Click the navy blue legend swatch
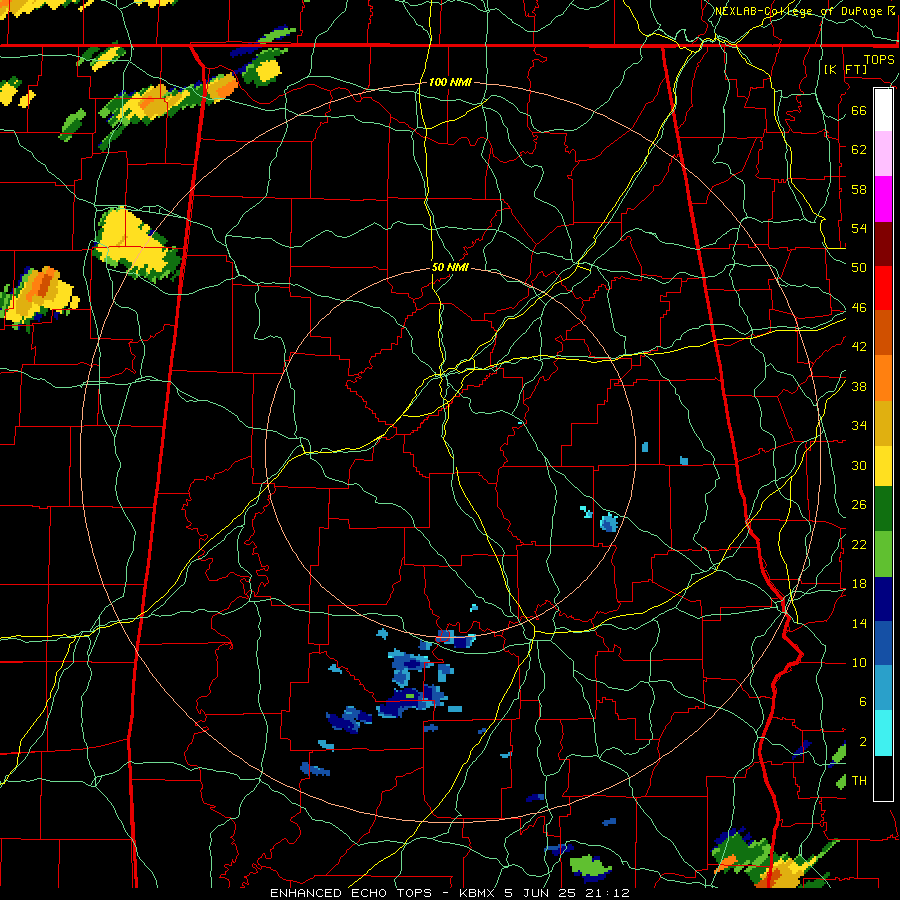900x900 pixels. pos(883,599)
